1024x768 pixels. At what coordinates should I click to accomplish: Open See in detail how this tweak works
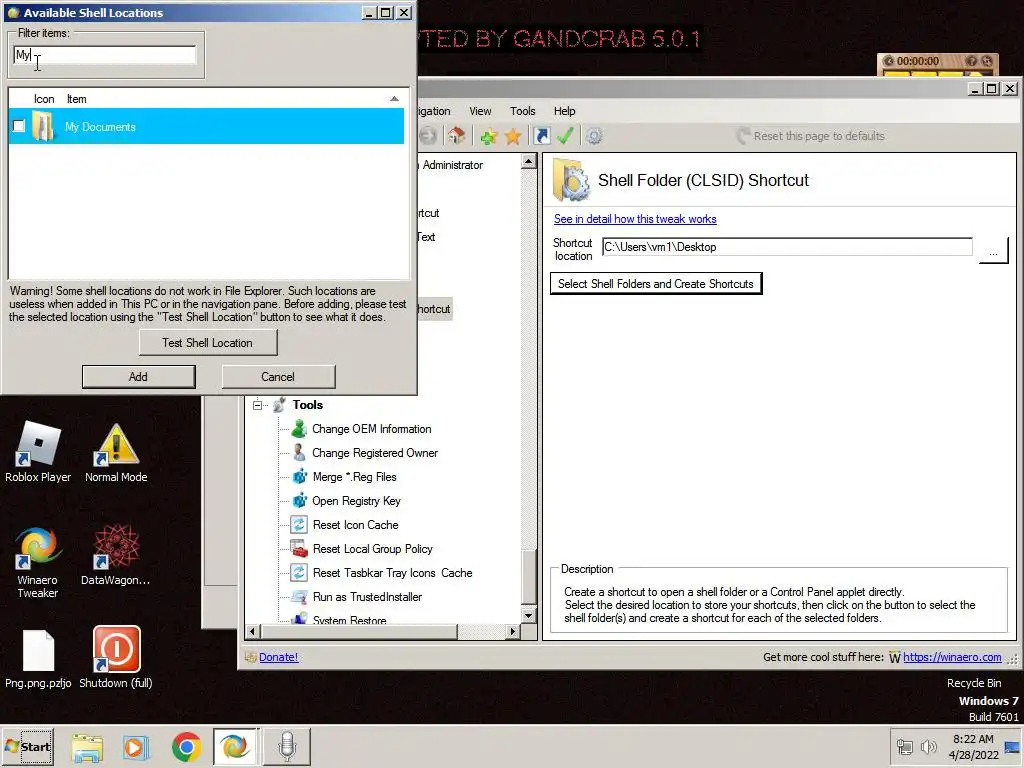[635, 219]
